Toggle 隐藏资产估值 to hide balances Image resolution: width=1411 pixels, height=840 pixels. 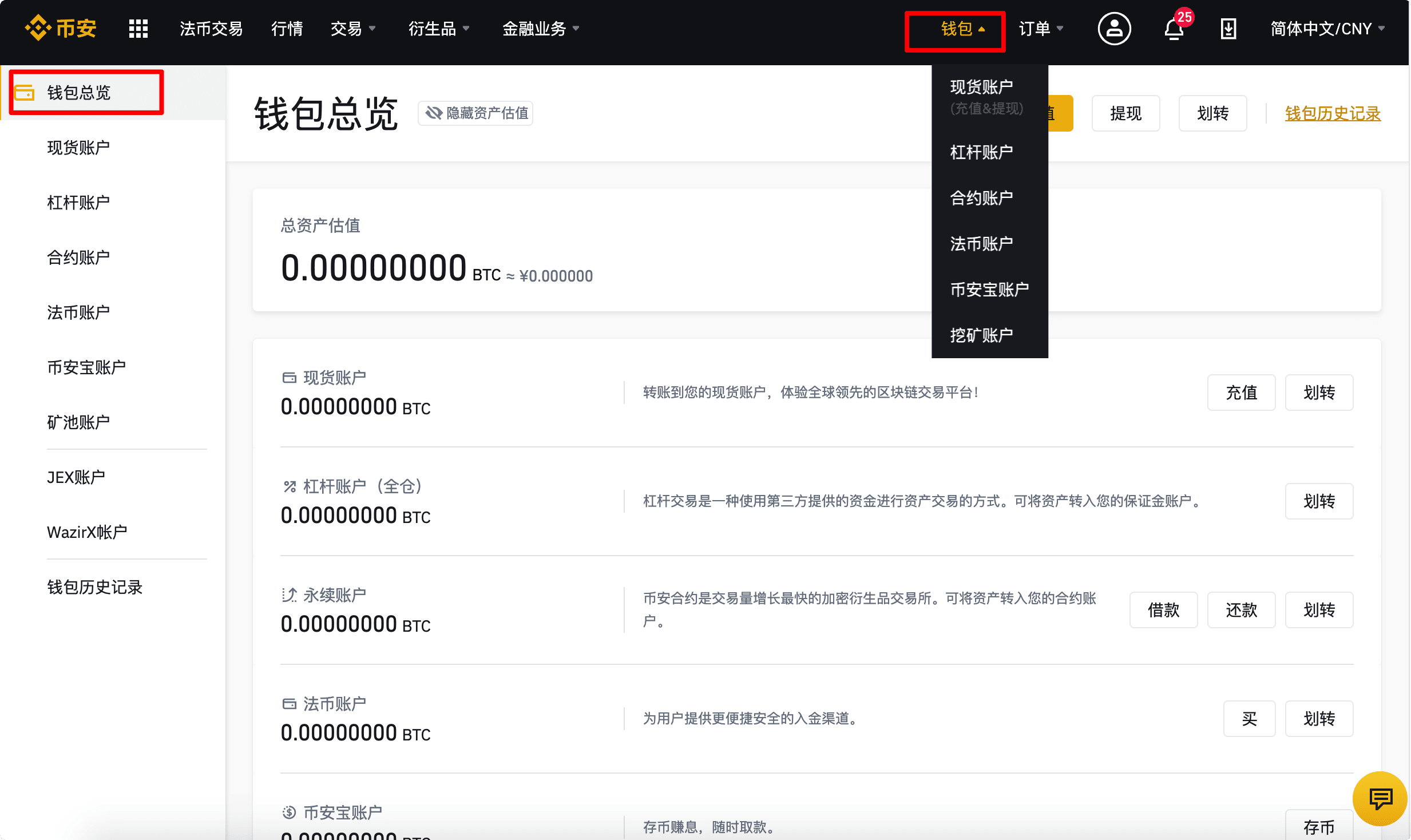[x=475, y=113]
